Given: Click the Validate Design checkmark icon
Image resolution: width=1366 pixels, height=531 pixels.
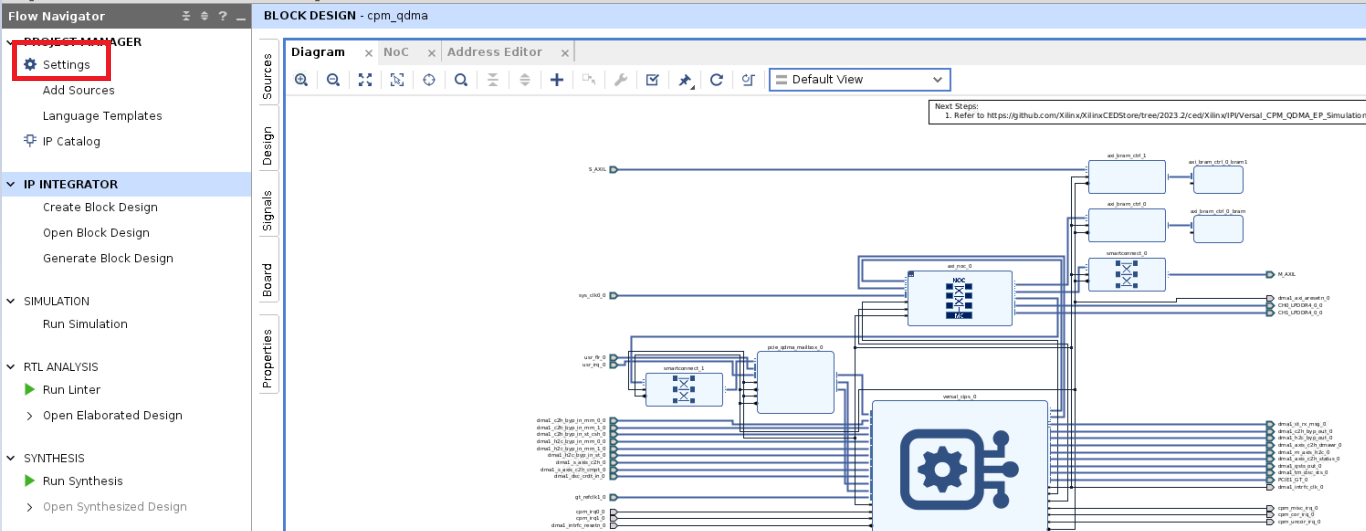Looking at the screenshot, I should (652, 80).
